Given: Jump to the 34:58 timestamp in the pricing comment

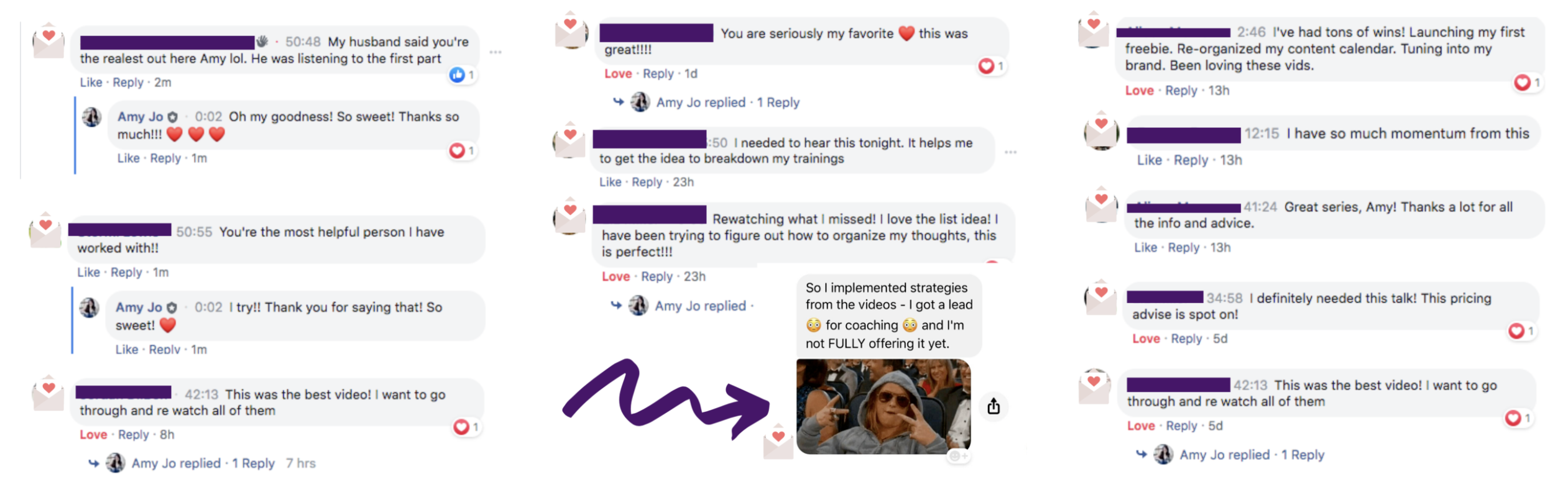Looking at the screenshot, I should click(x=1224, y=298).
